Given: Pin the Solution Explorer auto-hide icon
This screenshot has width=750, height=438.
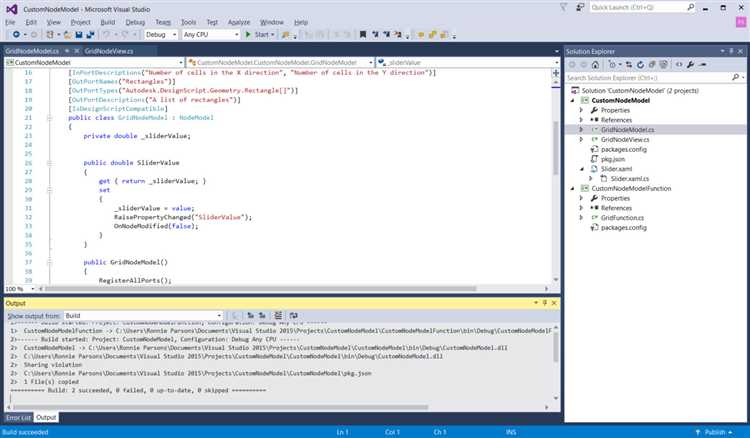Looking at the screenshot, I should [731, 51].
